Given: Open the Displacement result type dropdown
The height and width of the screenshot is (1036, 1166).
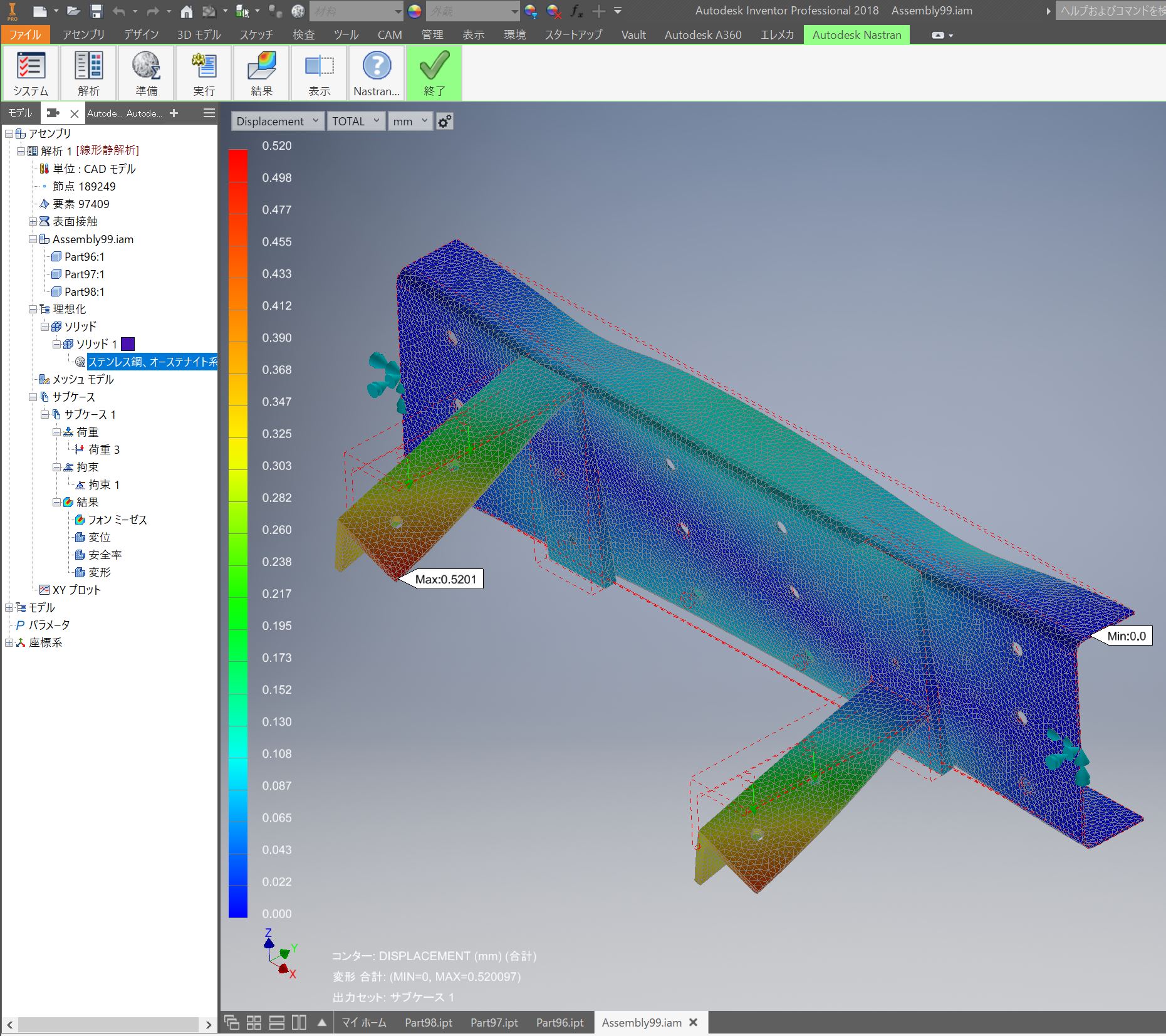Looking at the screenshot, I should pyautogui.click(x=278, y=122).
